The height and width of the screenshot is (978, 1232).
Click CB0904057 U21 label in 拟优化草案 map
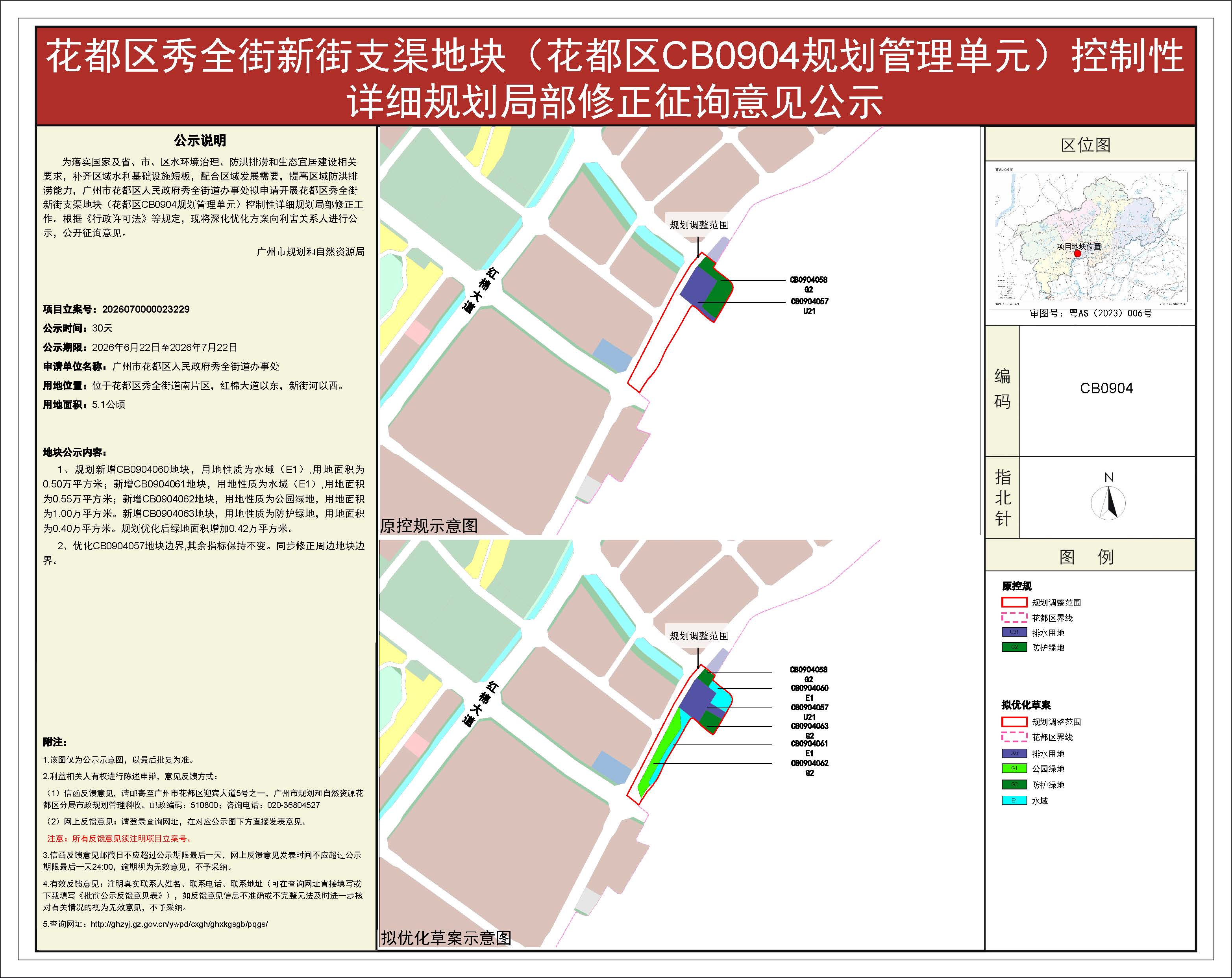point(809,712)
